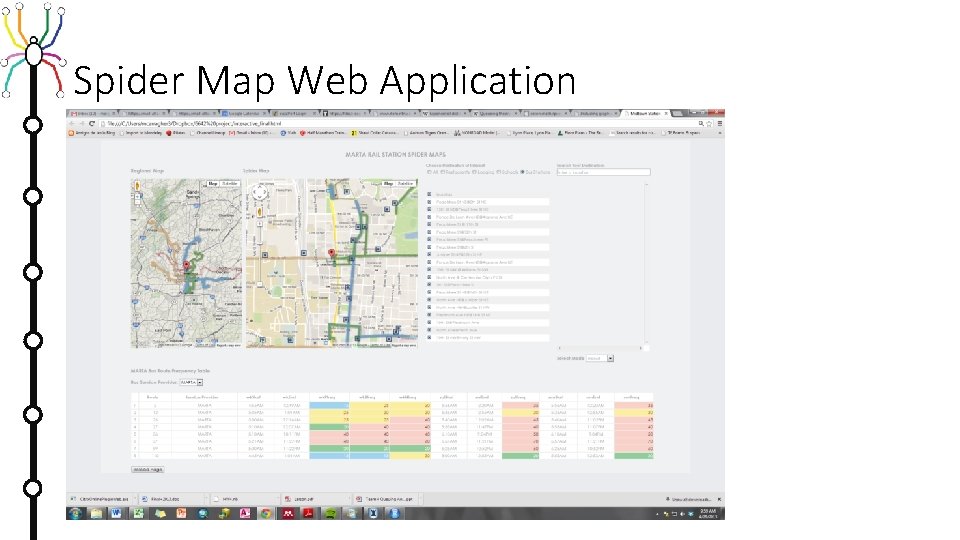The height and width of the screenshot is (540, 960).
Task: Click the pan control on the Spider Map
Action: (260, 192)
